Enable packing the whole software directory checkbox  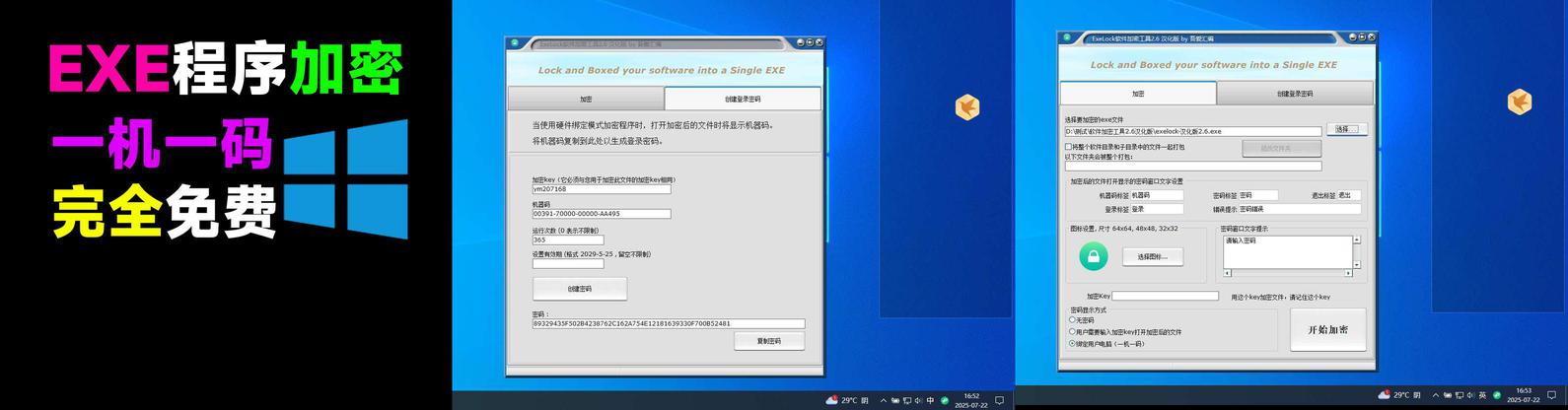(x=1068, y=147)
